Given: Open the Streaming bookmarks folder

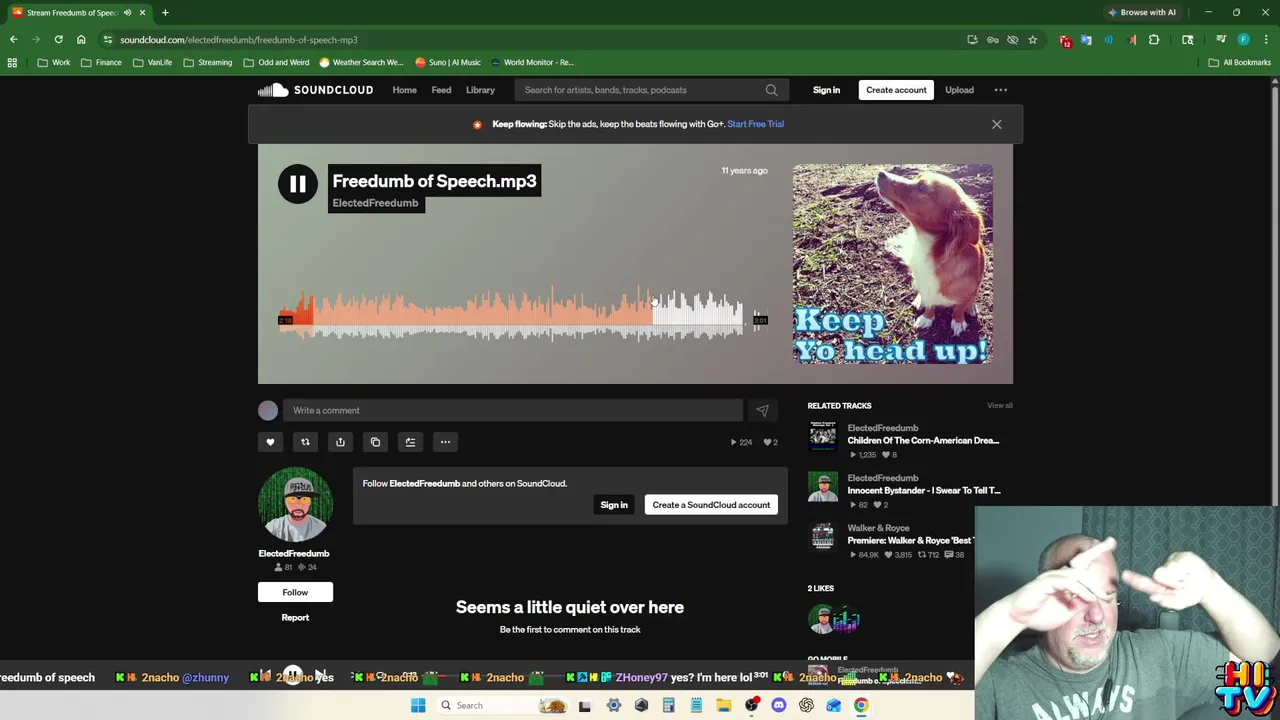Looking at the screenshot, I should click(207, 62).
